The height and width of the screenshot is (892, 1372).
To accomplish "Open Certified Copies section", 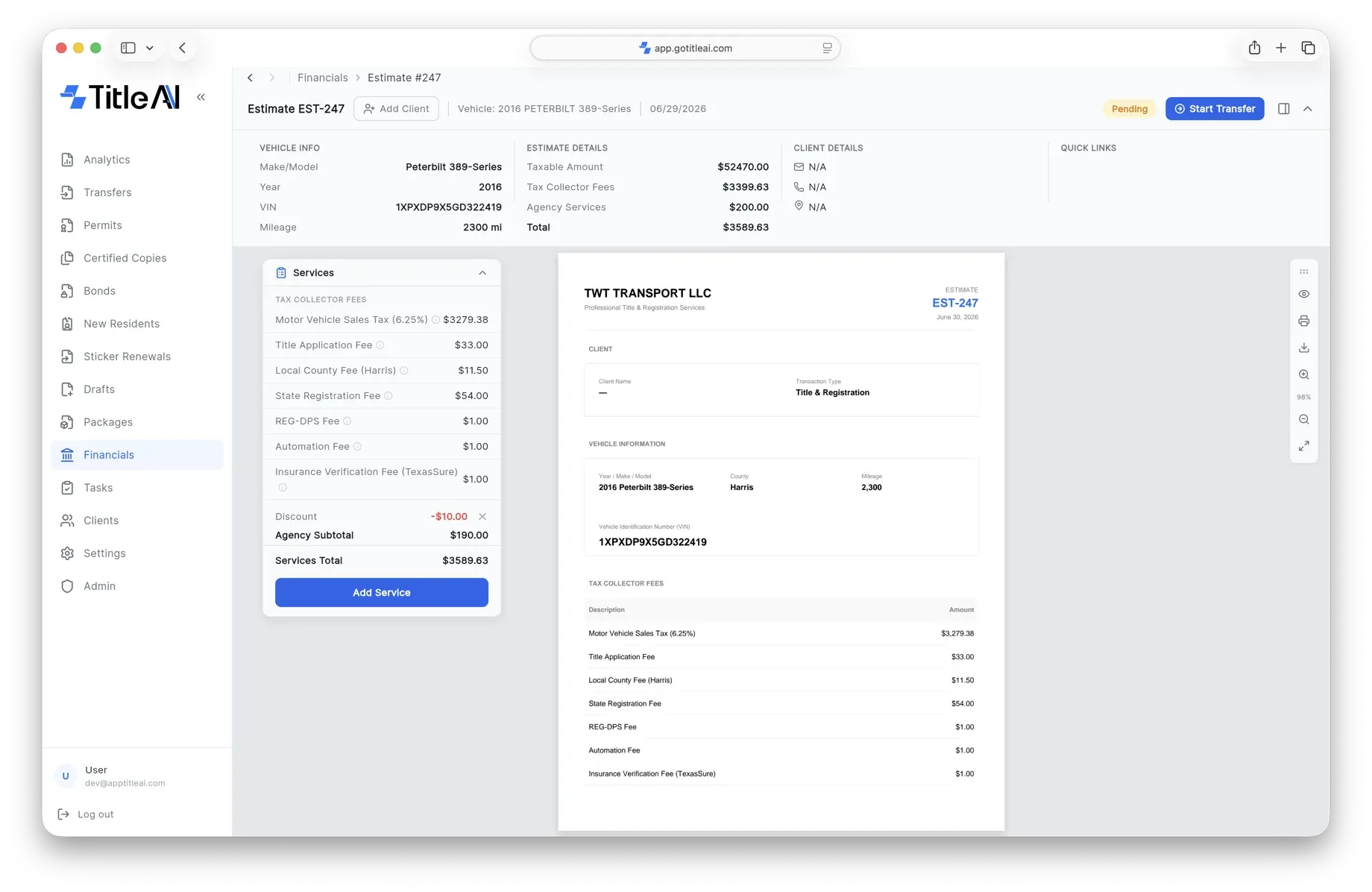I will [x=125, y=258].
